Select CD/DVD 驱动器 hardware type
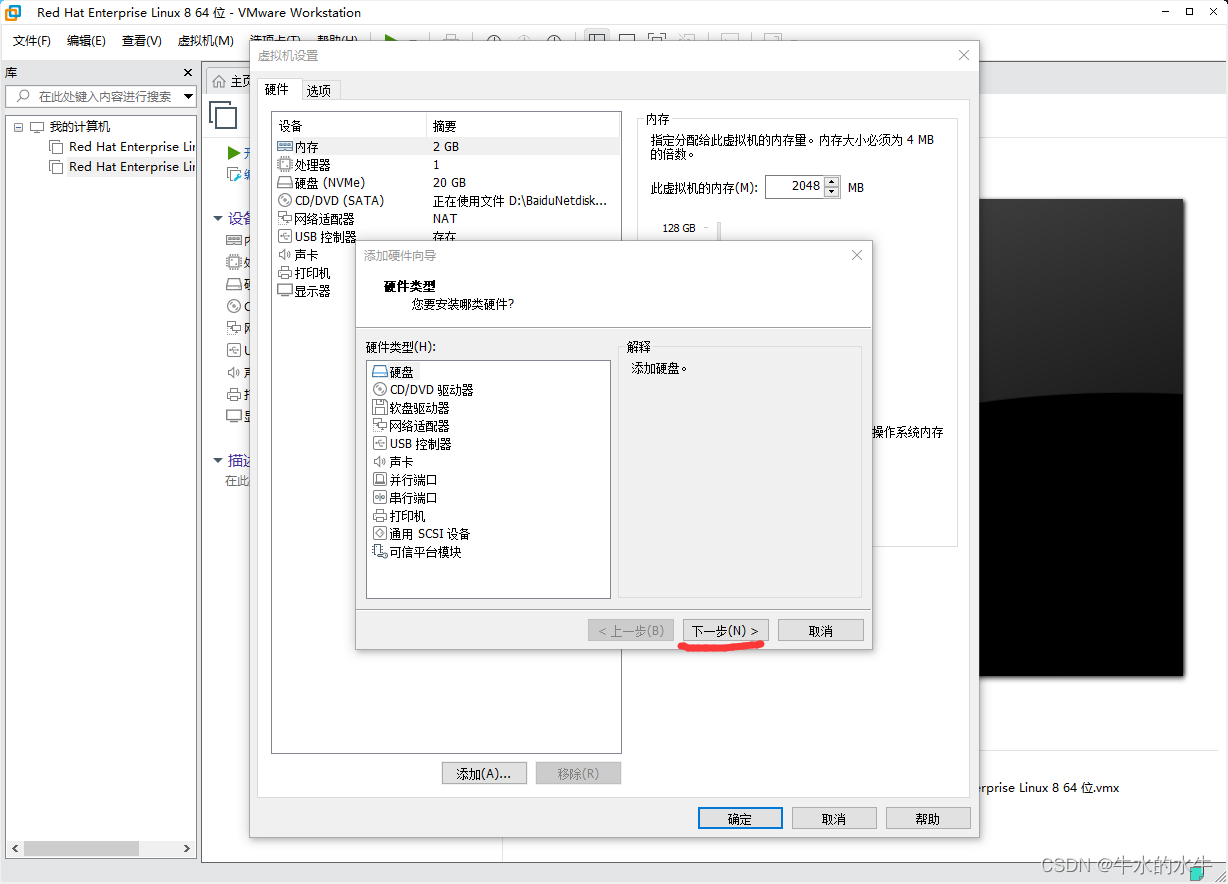The width and height of the screenshot is (1228, 884). tap(423, 390)
